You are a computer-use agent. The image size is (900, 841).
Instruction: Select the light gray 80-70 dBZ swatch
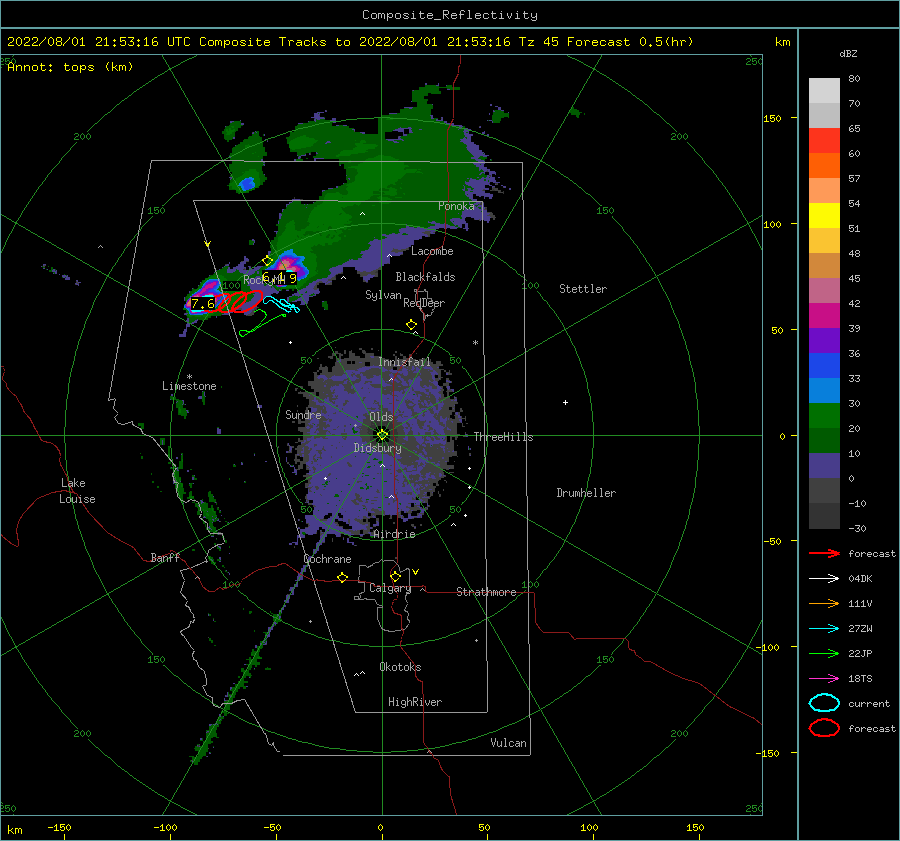click(824, 91)
